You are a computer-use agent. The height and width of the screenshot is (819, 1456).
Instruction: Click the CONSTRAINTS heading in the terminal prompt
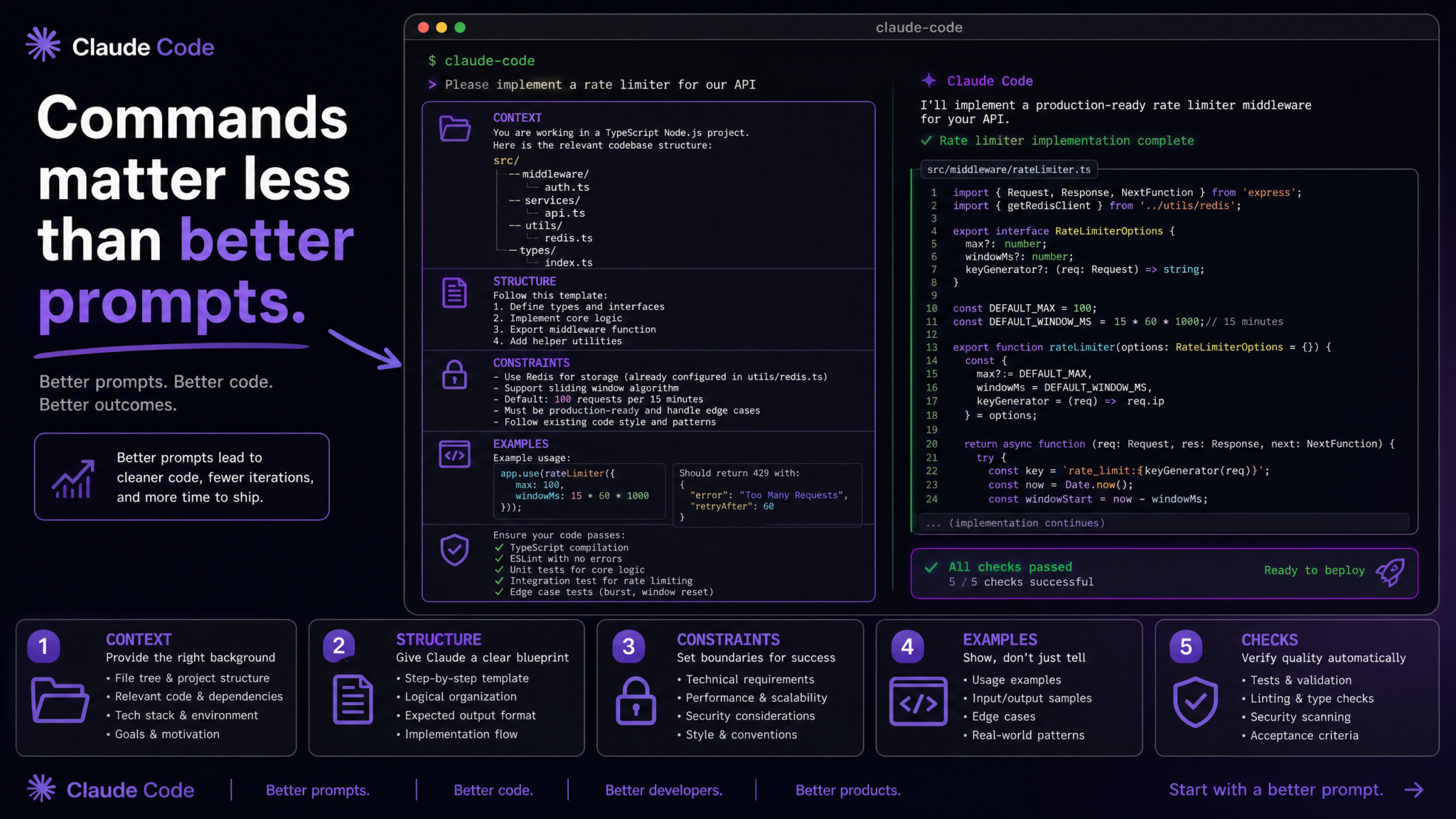531,363
